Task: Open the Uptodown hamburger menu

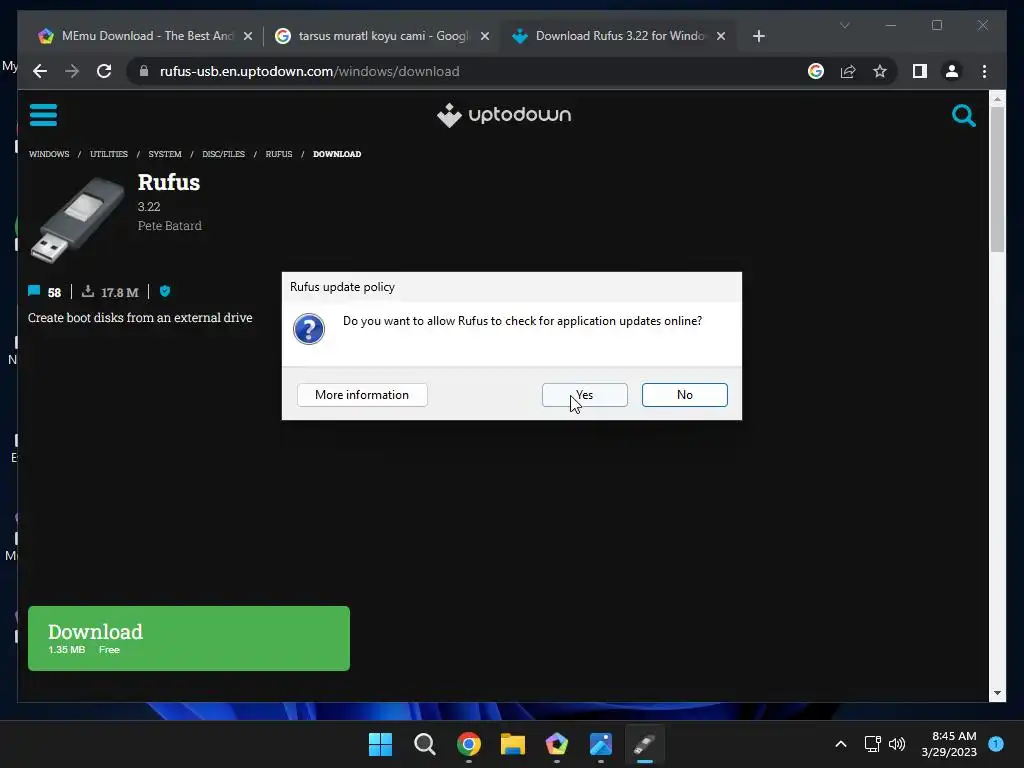Action: tap(43, 115)
